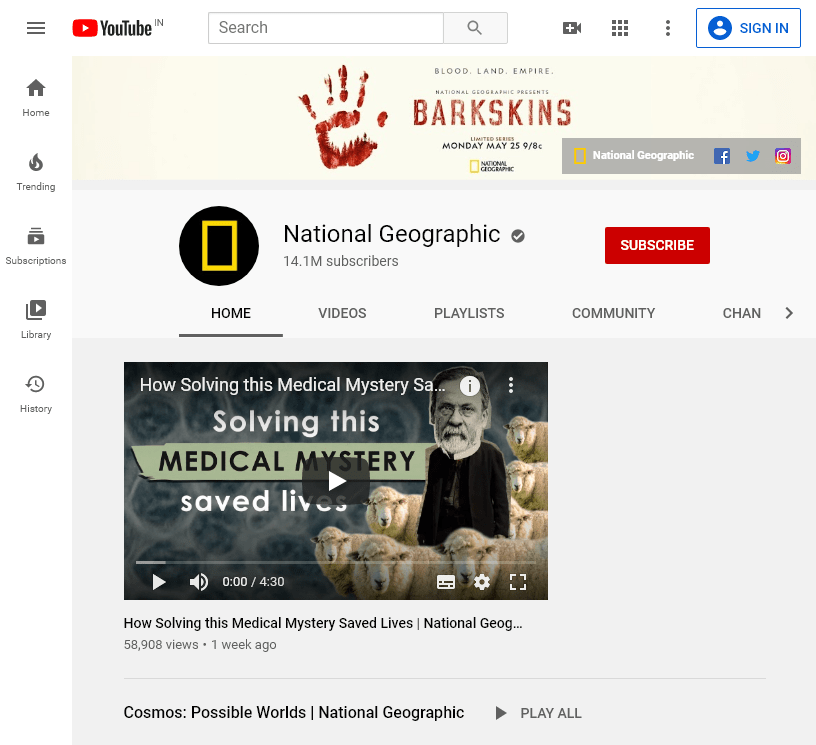The height and width of the screenshot is (745, 816).
Task: Select the HOME channel tab
Action: coord(231,313)
